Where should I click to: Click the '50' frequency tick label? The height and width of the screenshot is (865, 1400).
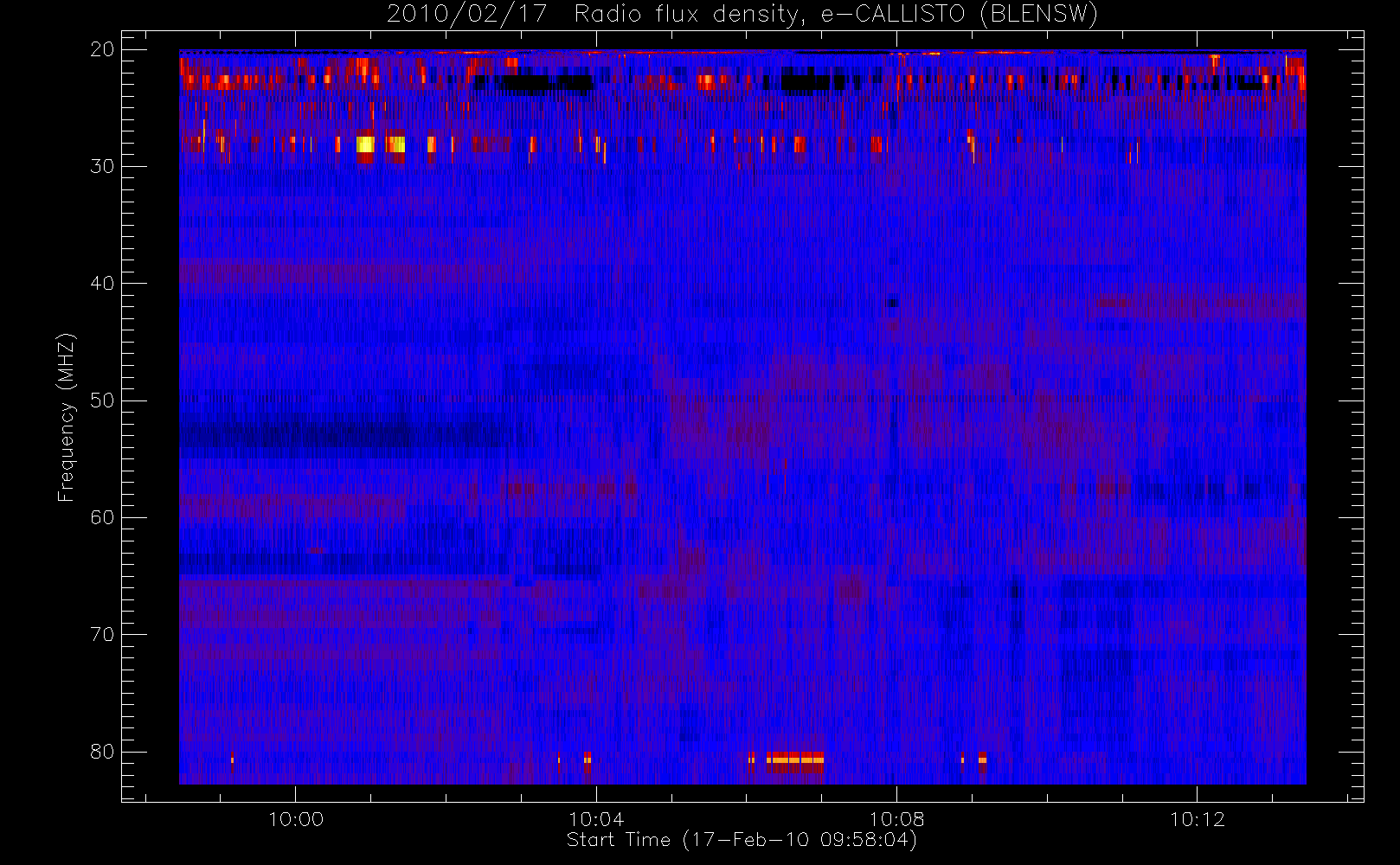(x=102, y=400)
